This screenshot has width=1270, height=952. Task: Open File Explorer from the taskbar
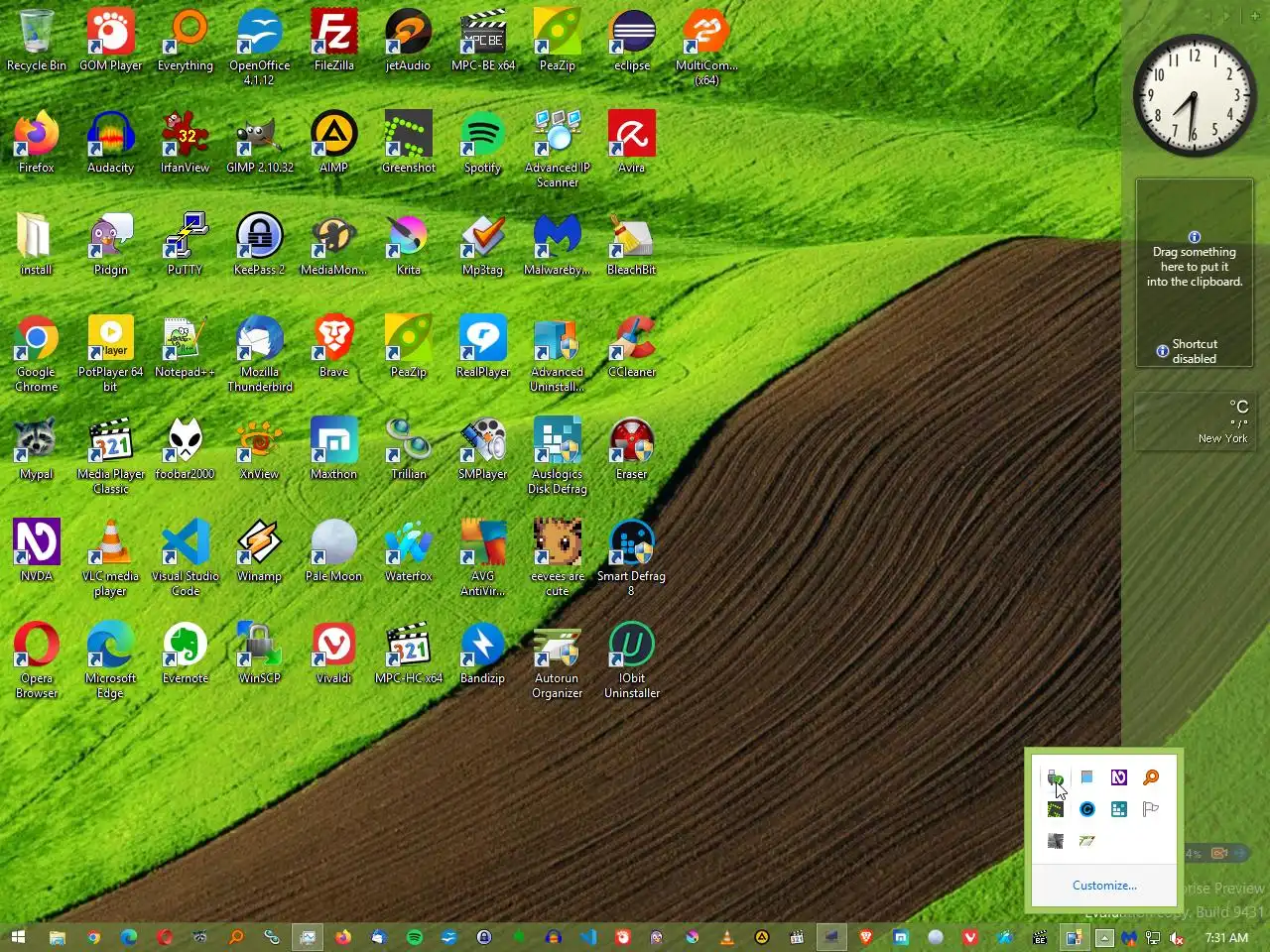pyautogui.click(x=58, y=937)
